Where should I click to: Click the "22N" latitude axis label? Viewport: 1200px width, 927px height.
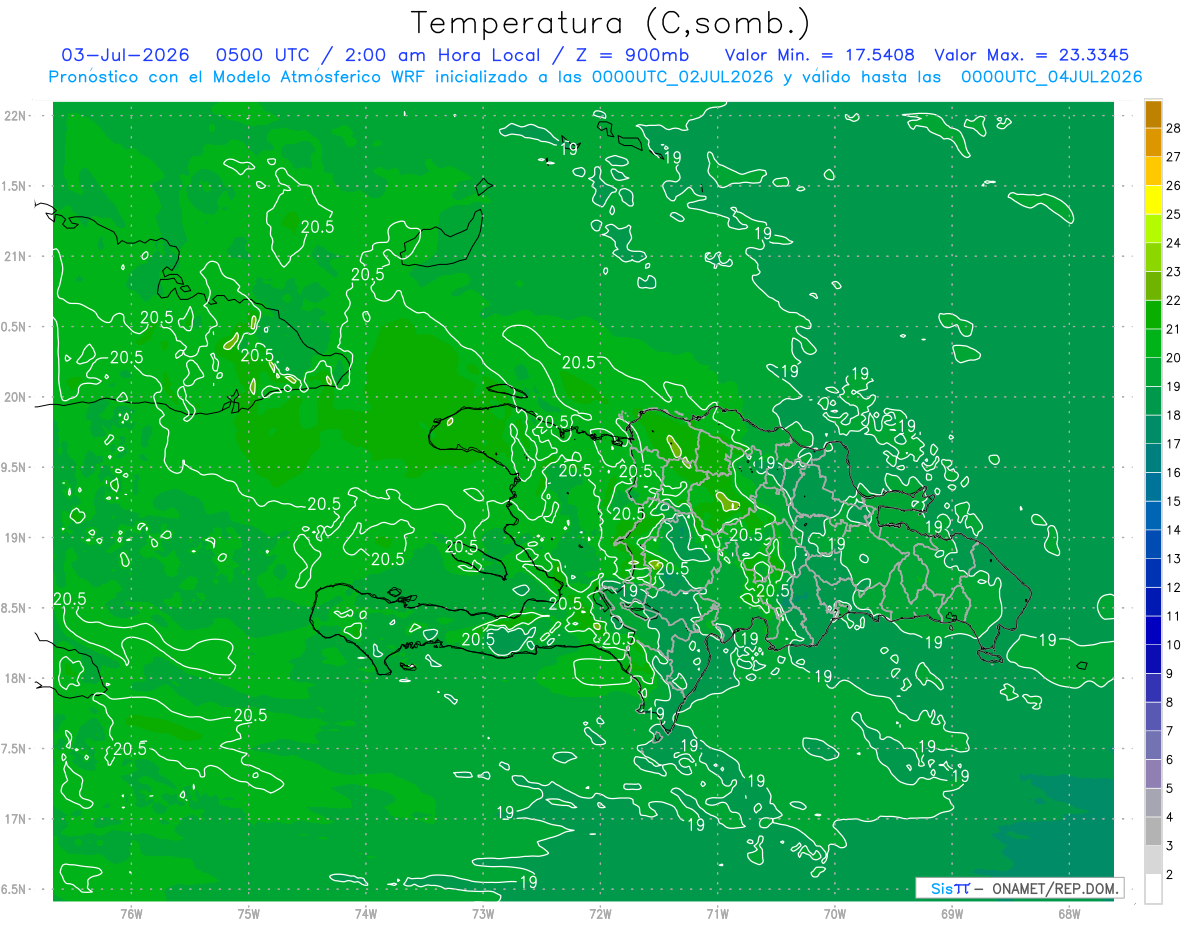15,115
